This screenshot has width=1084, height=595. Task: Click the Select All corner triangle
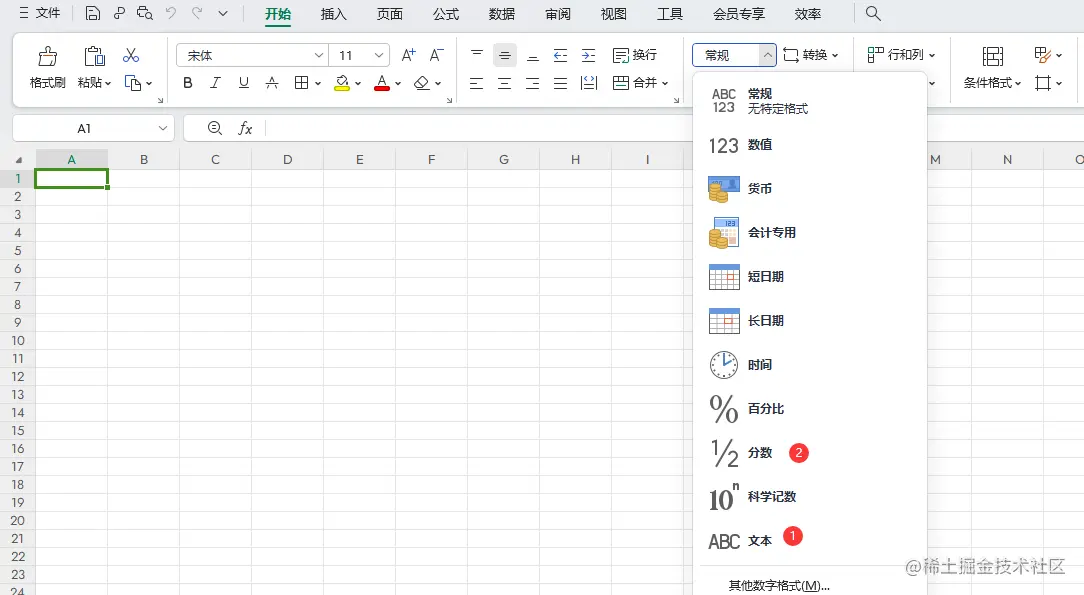pos(19,160)
